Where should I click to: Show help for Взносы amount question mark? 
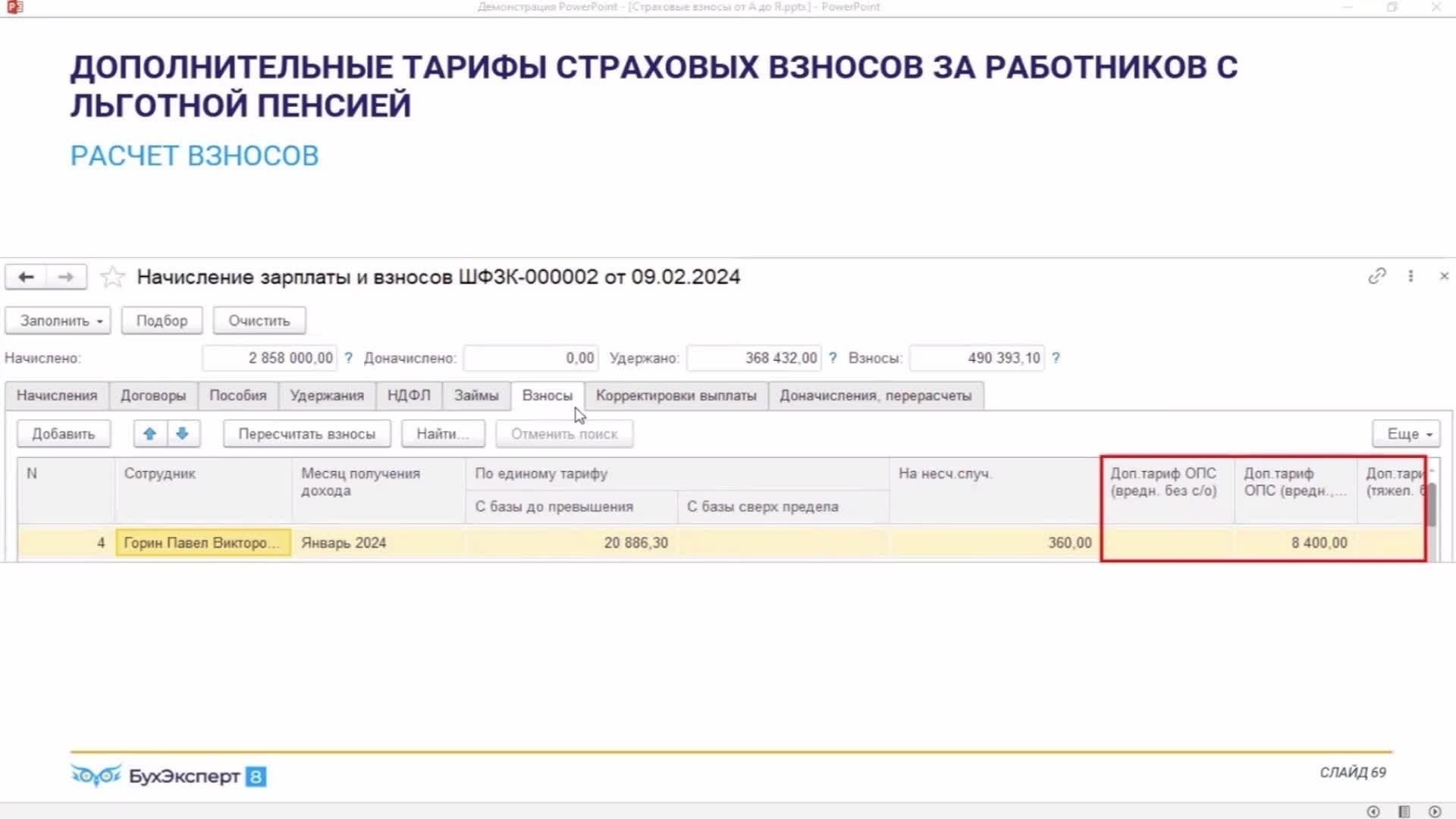pyautogui.click(x=1056, y=358)
